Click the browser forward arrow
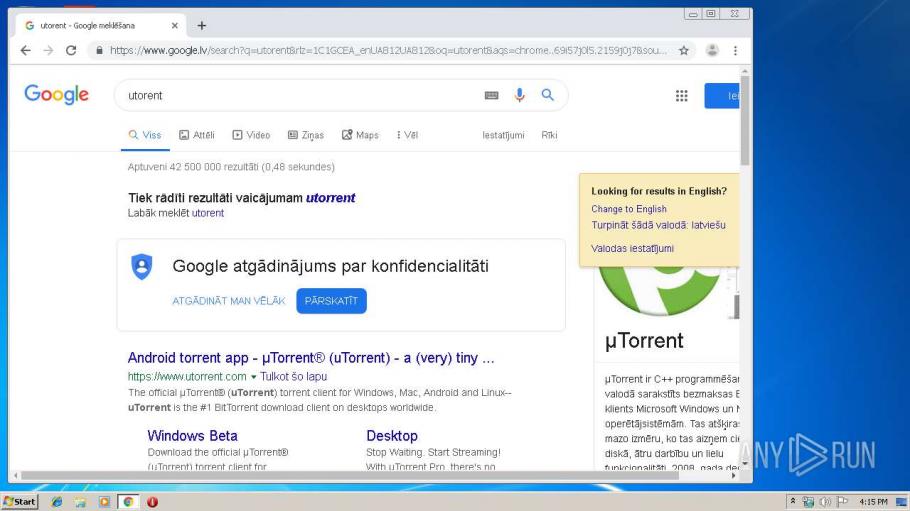Image resolution: width=910 pixels, height=511 pixels. click(x=48, y=51)
